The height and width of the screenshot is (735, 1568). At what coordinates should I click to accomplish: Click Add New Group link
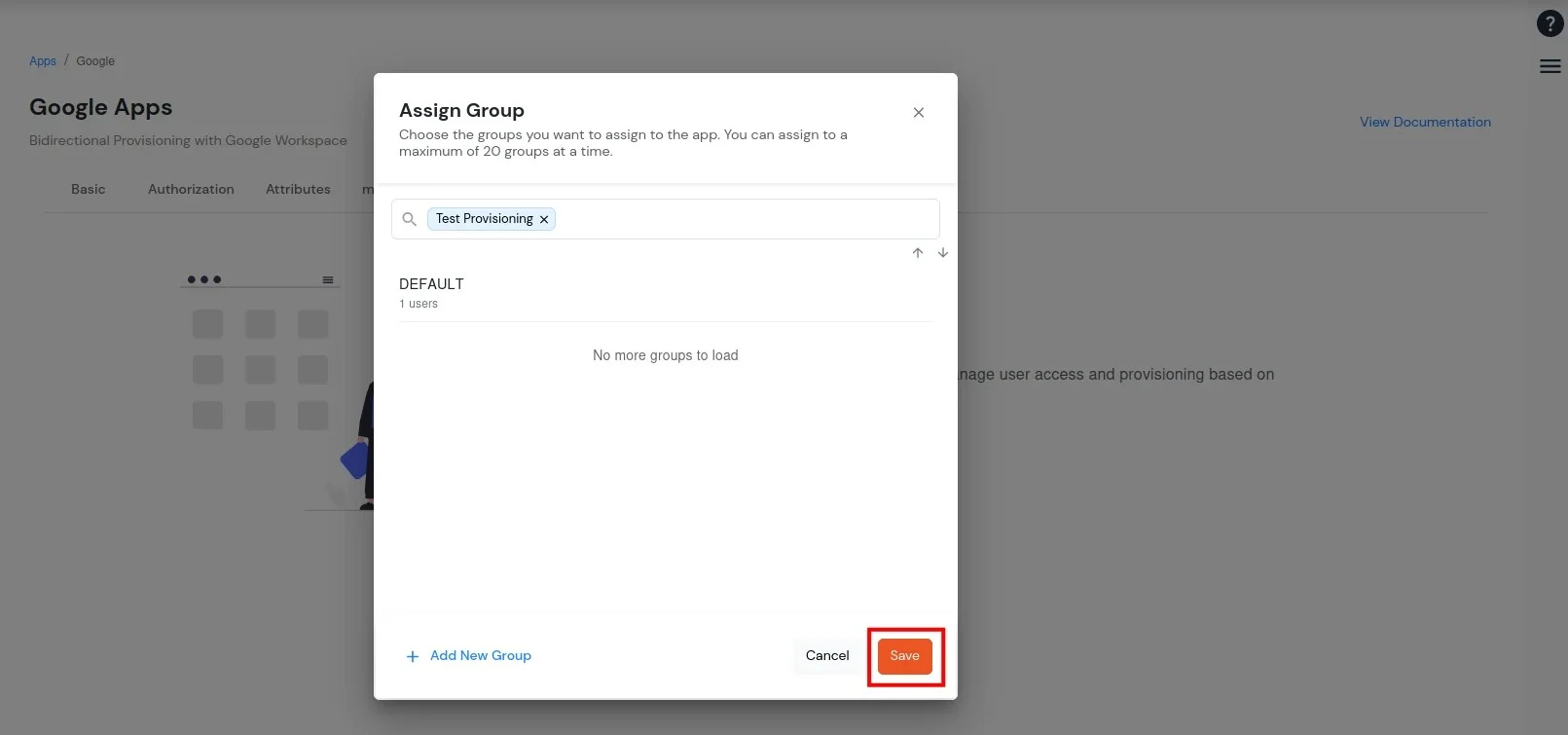(x=481, y=655)
